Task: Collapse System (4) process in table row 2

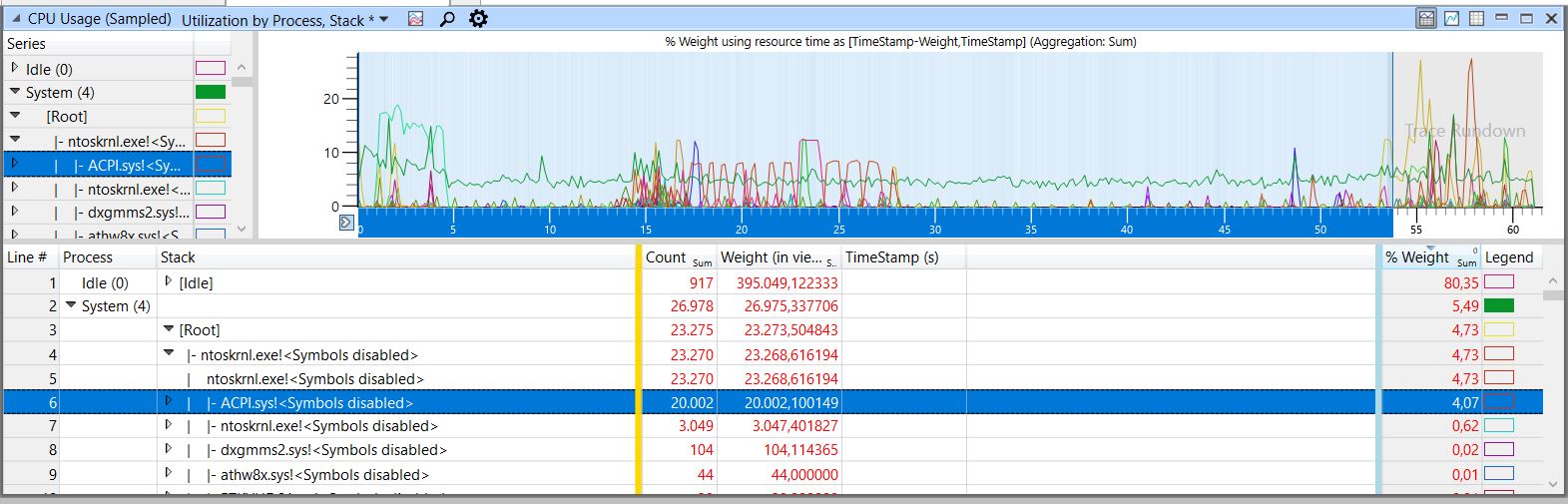Action: 71,305
